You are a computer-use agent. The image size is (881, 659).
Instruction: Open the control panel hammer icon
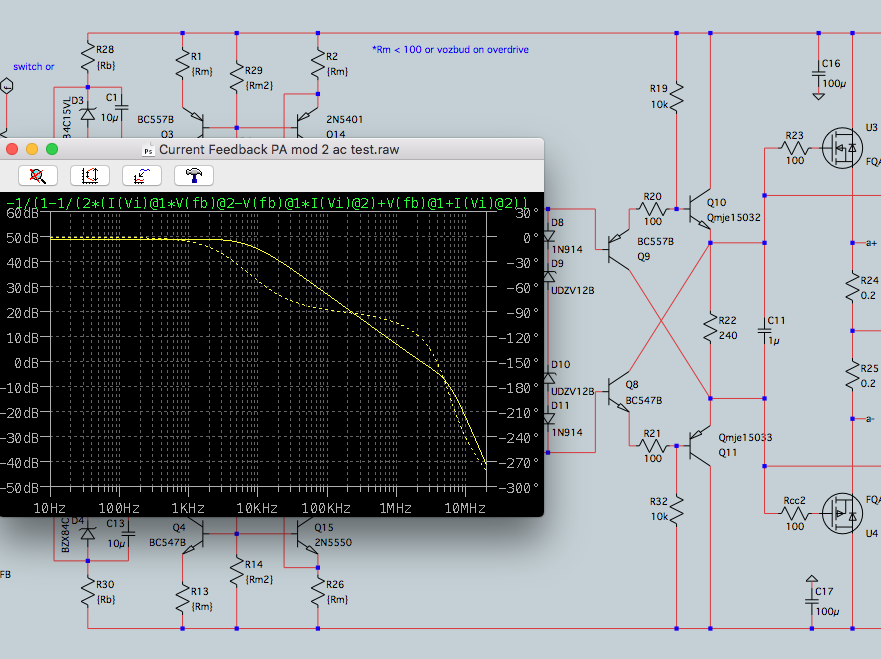194,176
